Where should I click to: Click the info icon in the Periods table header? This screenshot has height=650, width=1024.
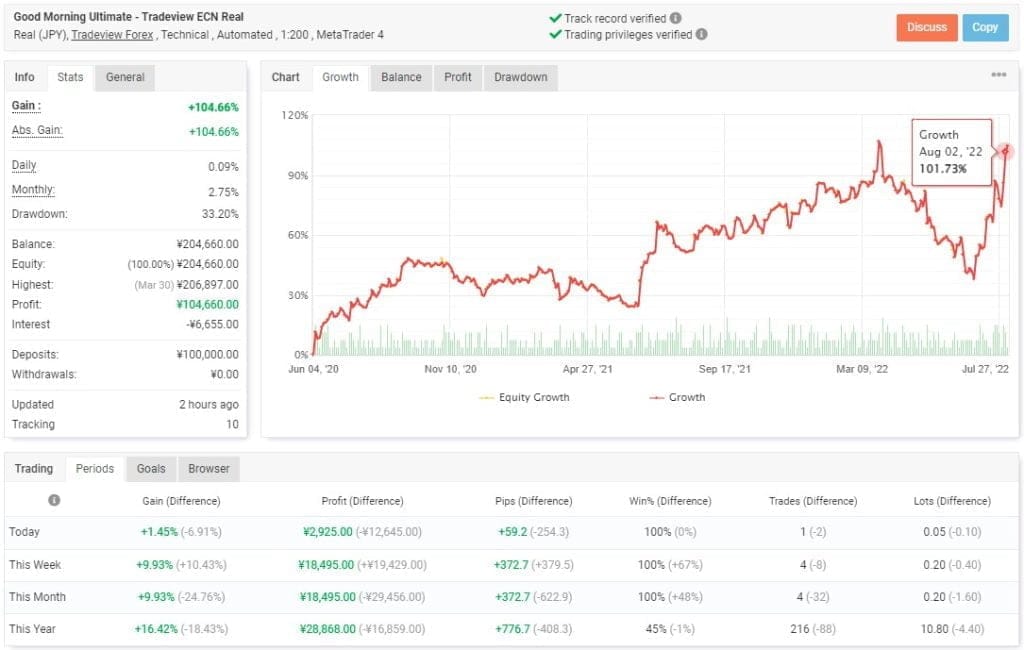click(55, 500)
